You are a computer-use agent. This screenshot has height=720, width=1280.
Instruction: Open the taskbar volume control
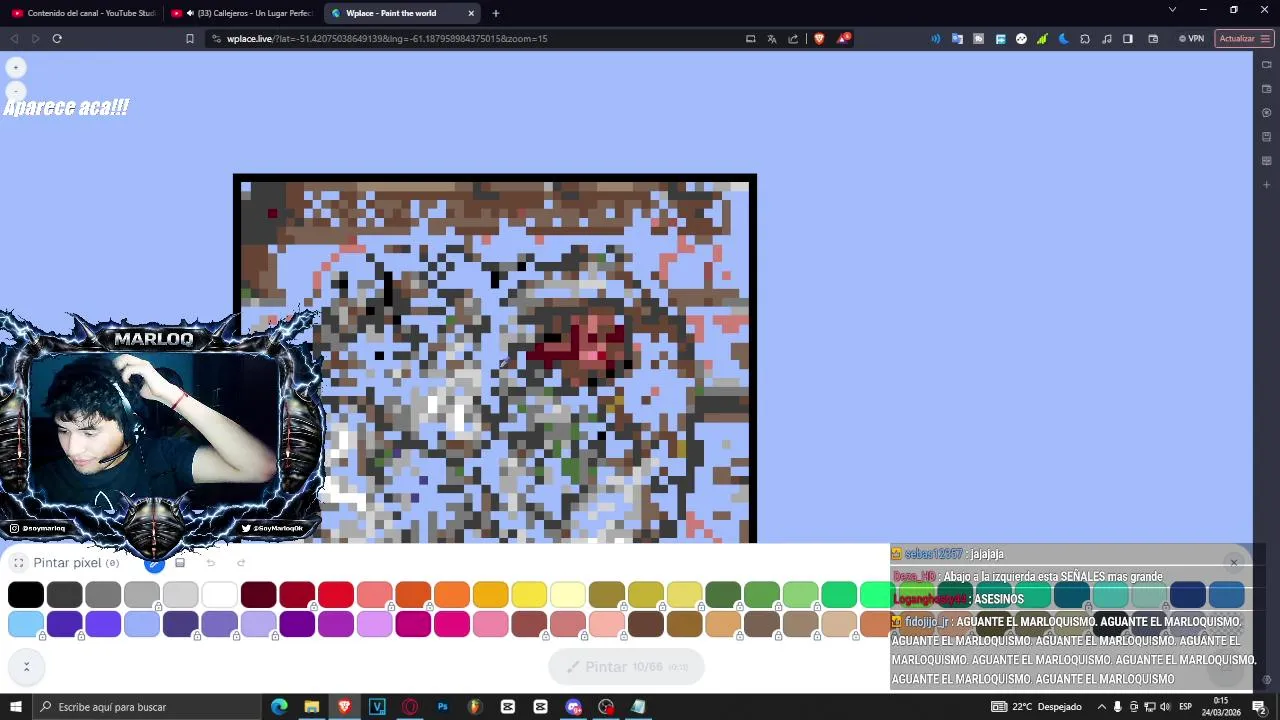(x=1165, y=707)
